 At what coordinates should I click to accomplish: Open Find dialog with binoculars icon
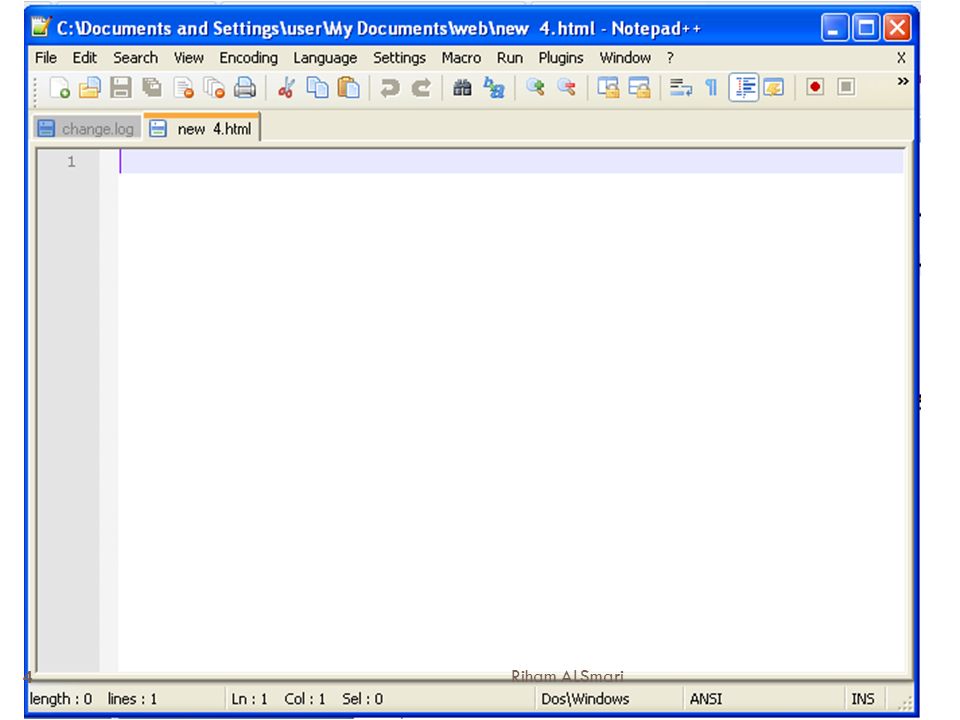tap(462, 88)
